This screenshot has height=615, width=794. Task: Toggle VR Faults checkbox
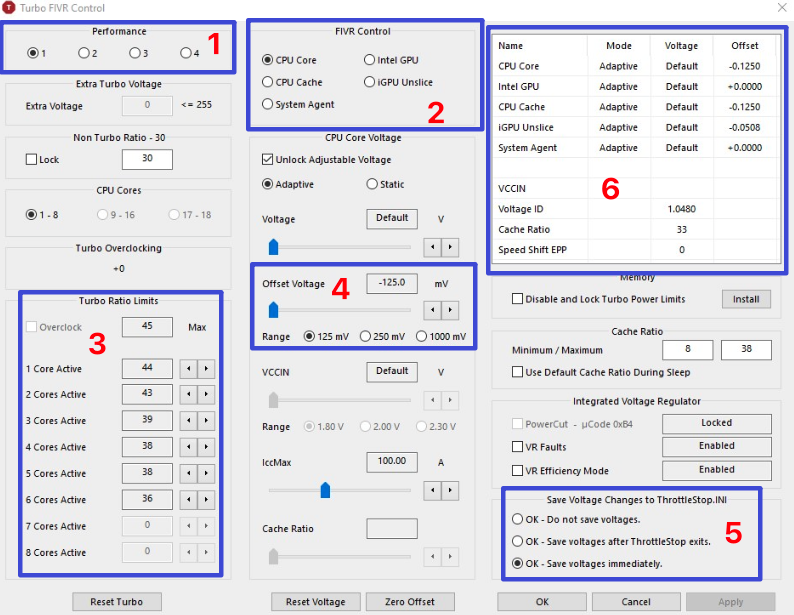[518, 446]
